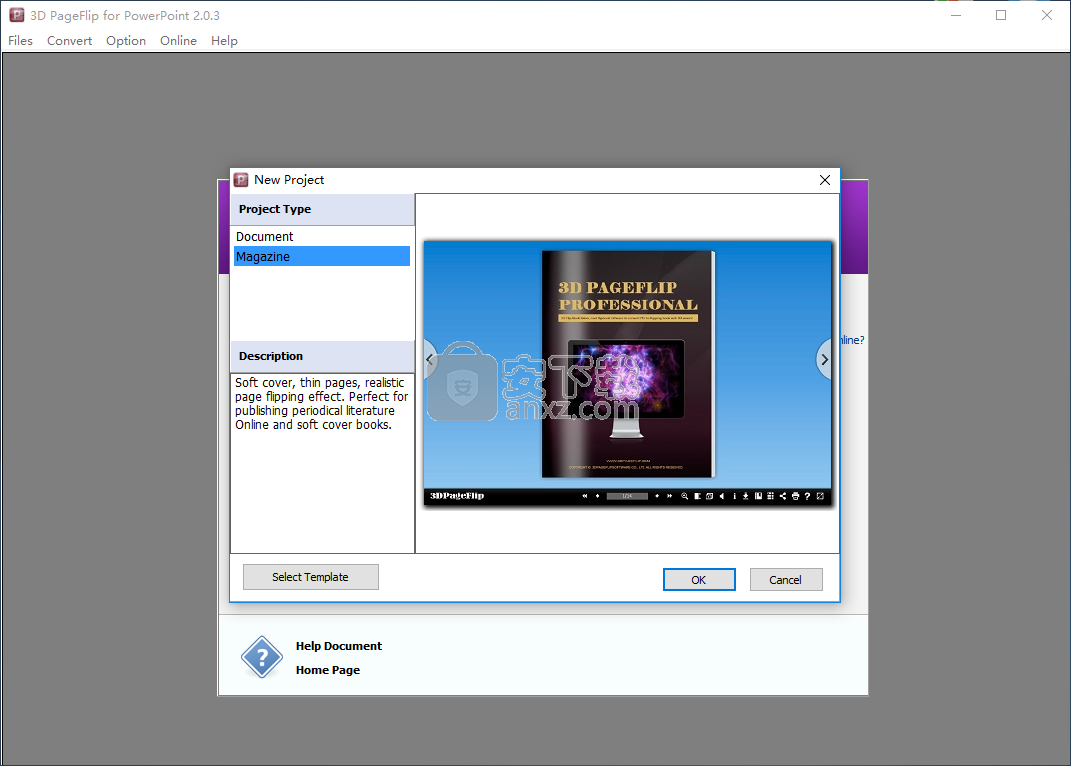Cancel the New Project dialog
This screenshot has width=1071, height=766.
[x=785, y=579]
